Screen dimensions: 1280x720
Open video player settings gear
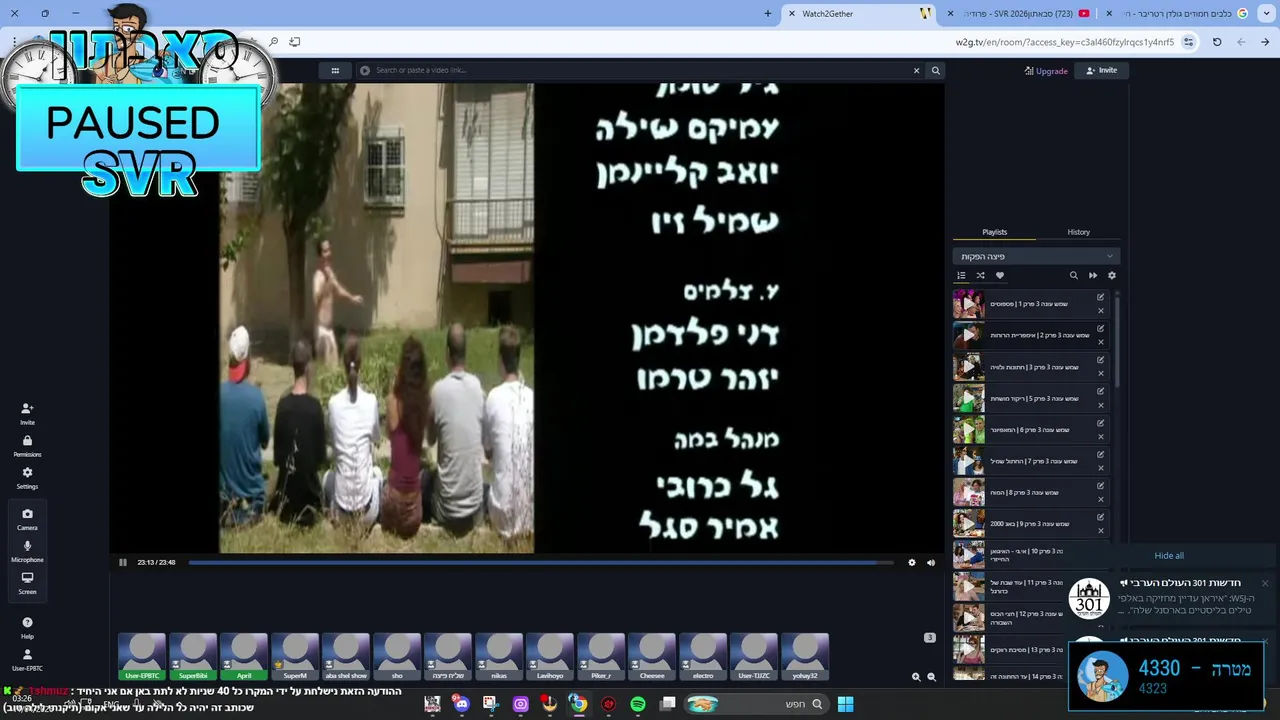(912, 562)
